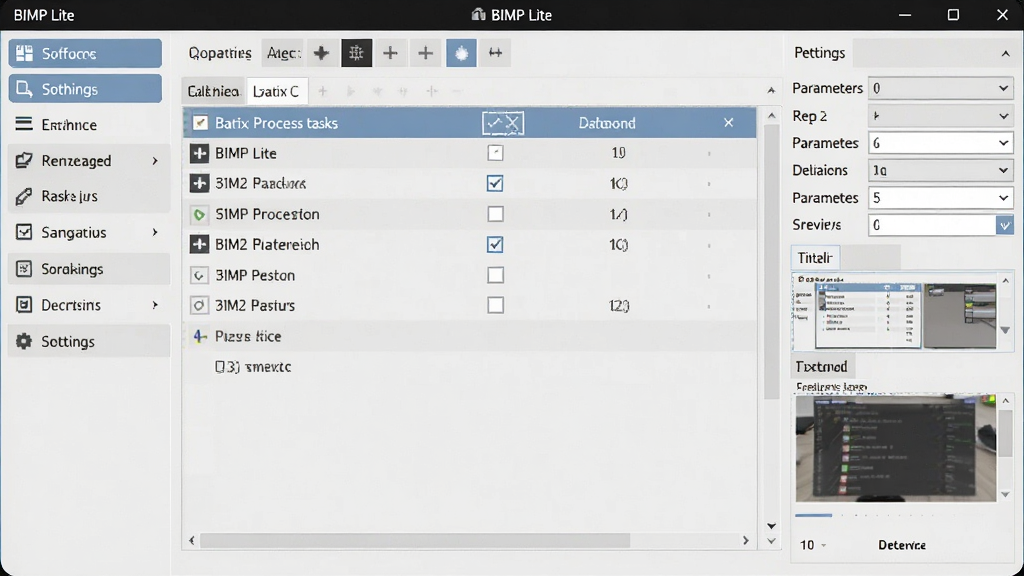Toggle the Batix Process tasks header checkbox
1024x576 pixels.
point(200,123)
